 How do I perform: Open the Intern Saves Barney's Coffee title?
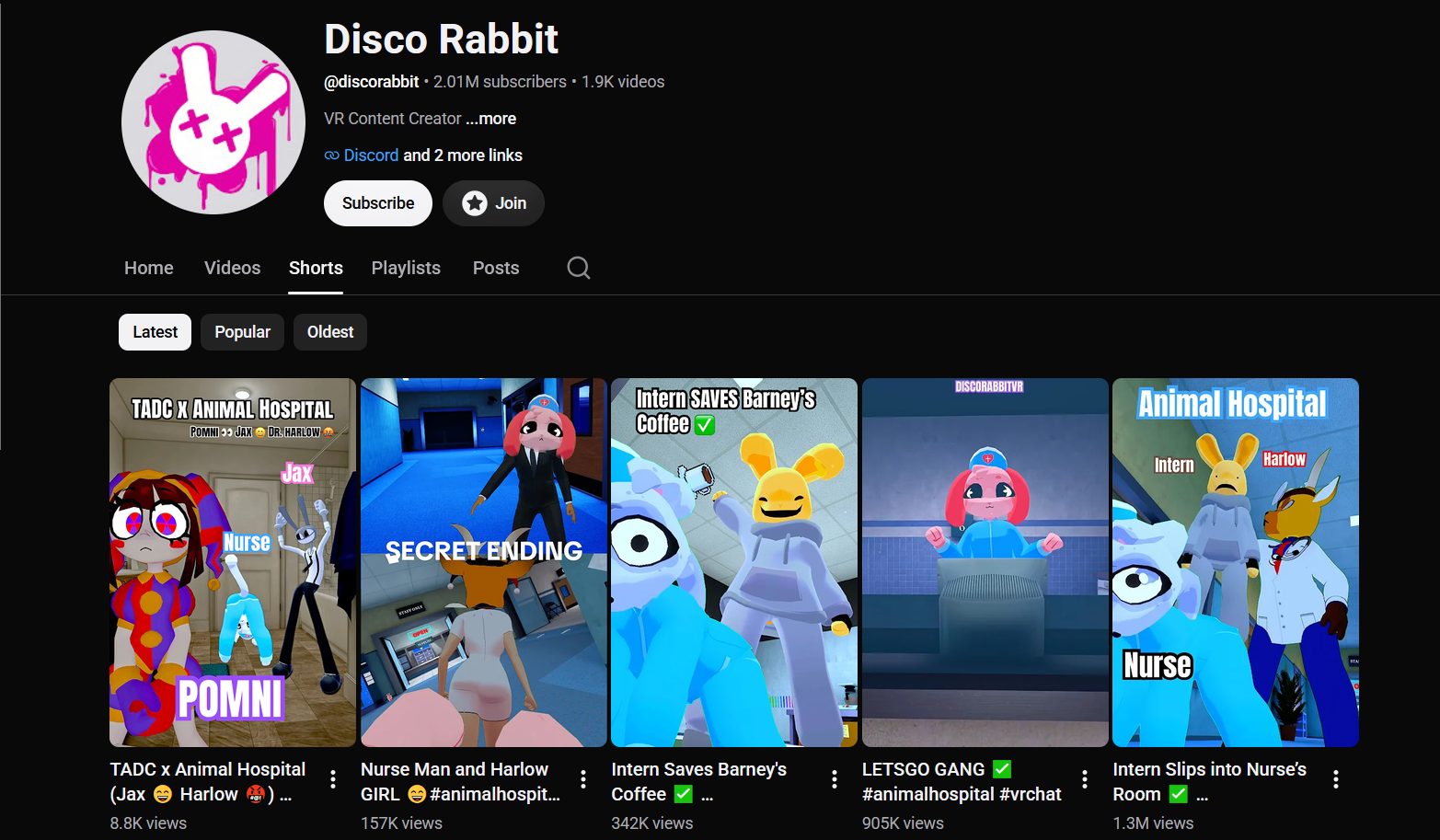pyautogui.click(x=699, y=781)
